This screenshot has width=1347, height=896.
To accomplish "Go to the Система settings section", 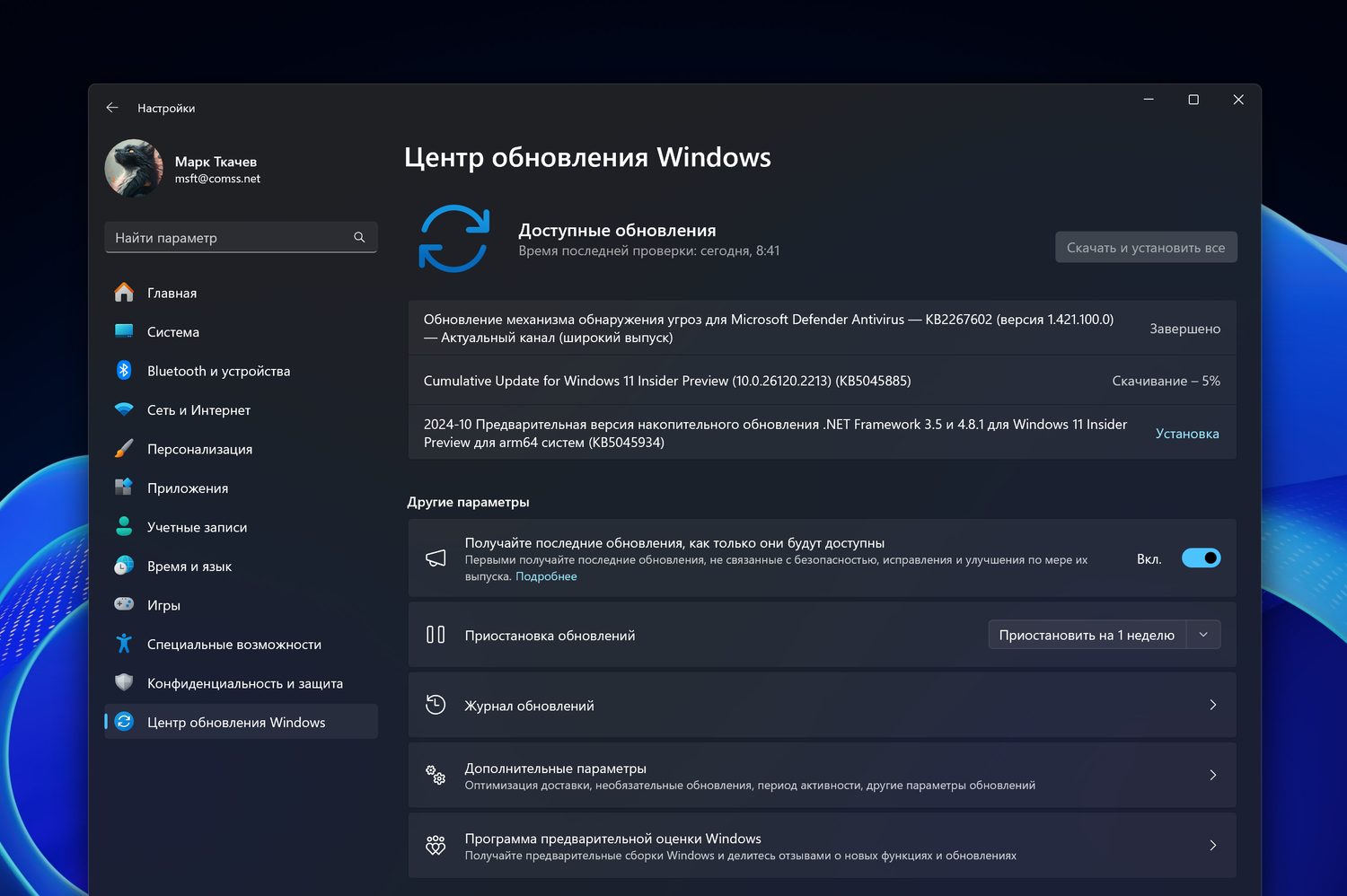I will 173,332.
